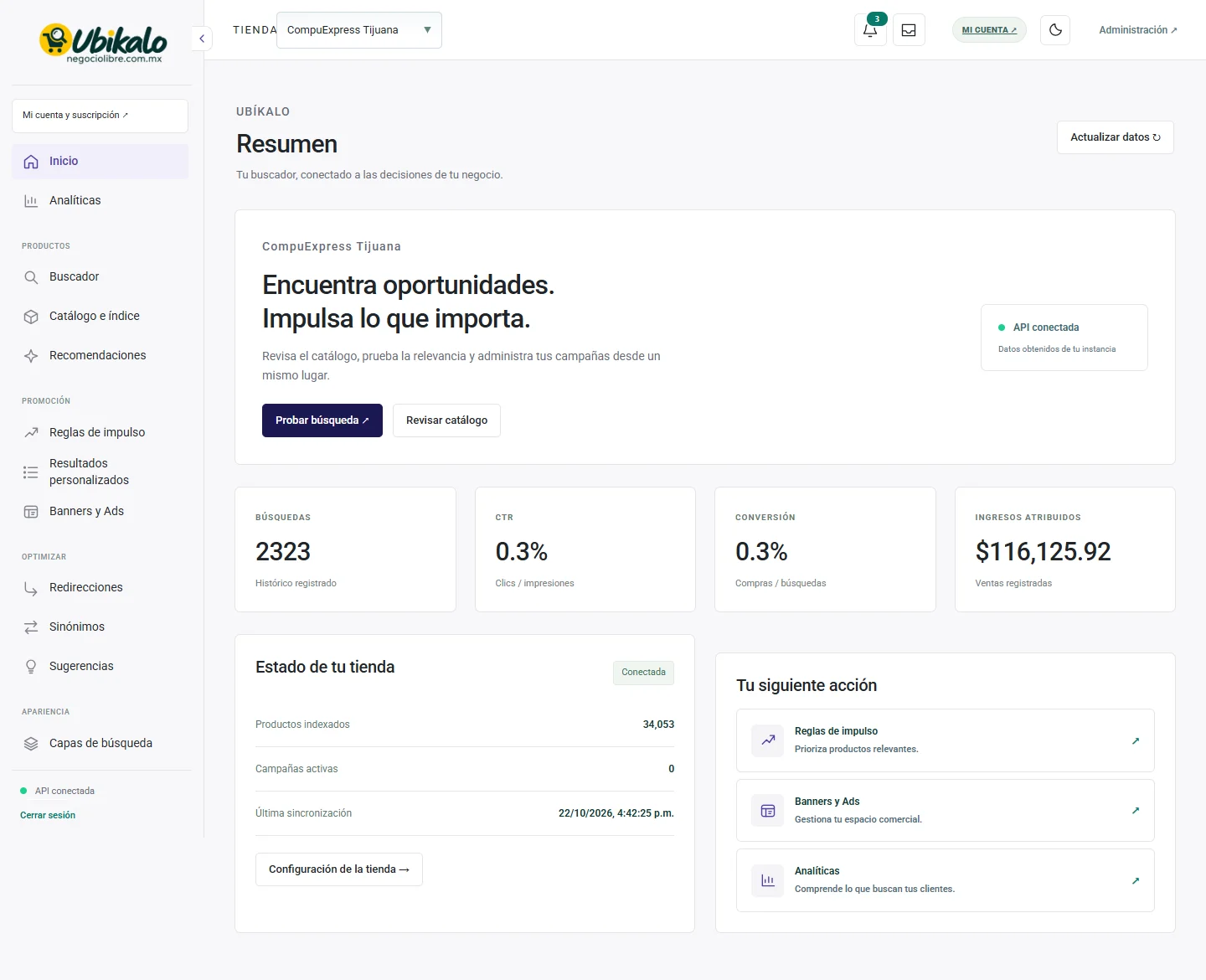Open the store selector dropdown
The height and width of the screenshot is (980, 1206).
(359, 30)
